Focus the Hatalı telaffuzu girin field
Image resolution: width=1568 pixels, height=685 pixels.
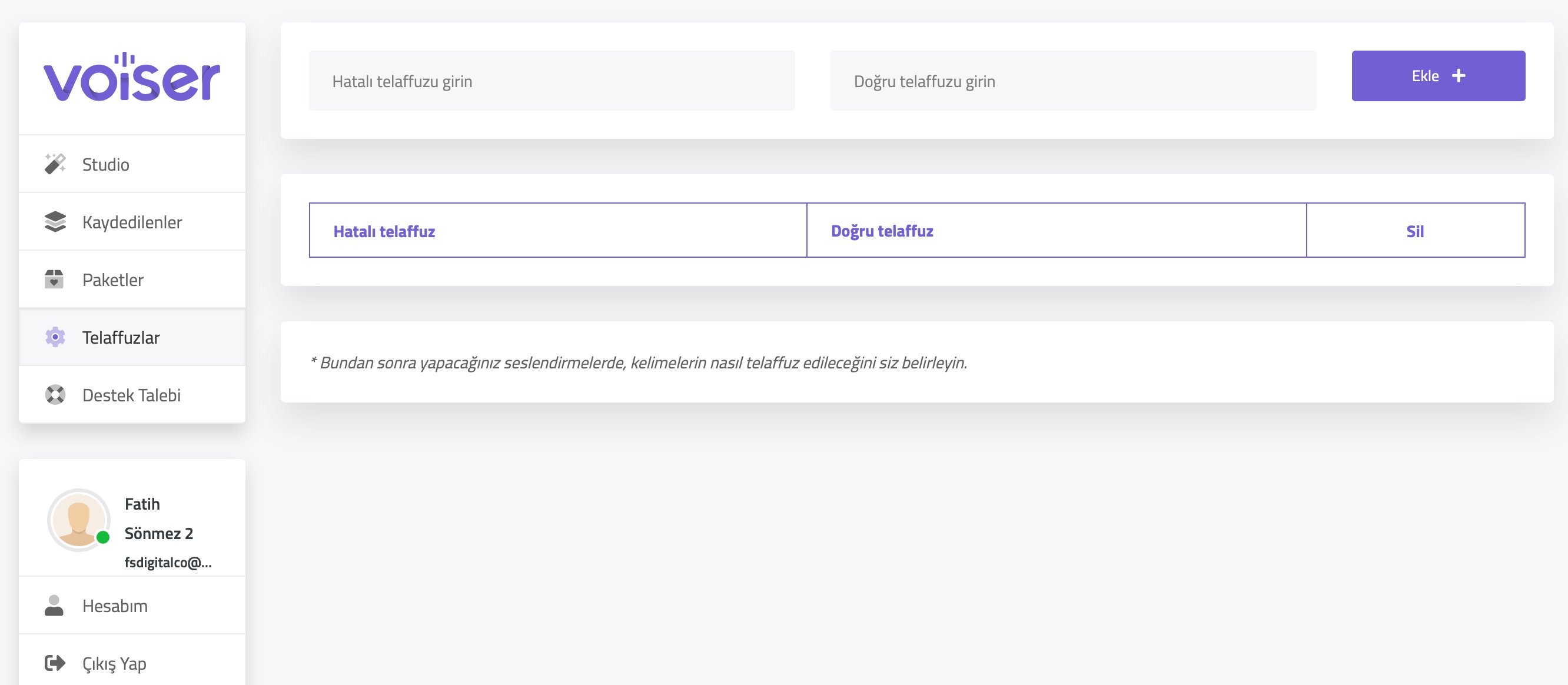click(x=552, y=80)
